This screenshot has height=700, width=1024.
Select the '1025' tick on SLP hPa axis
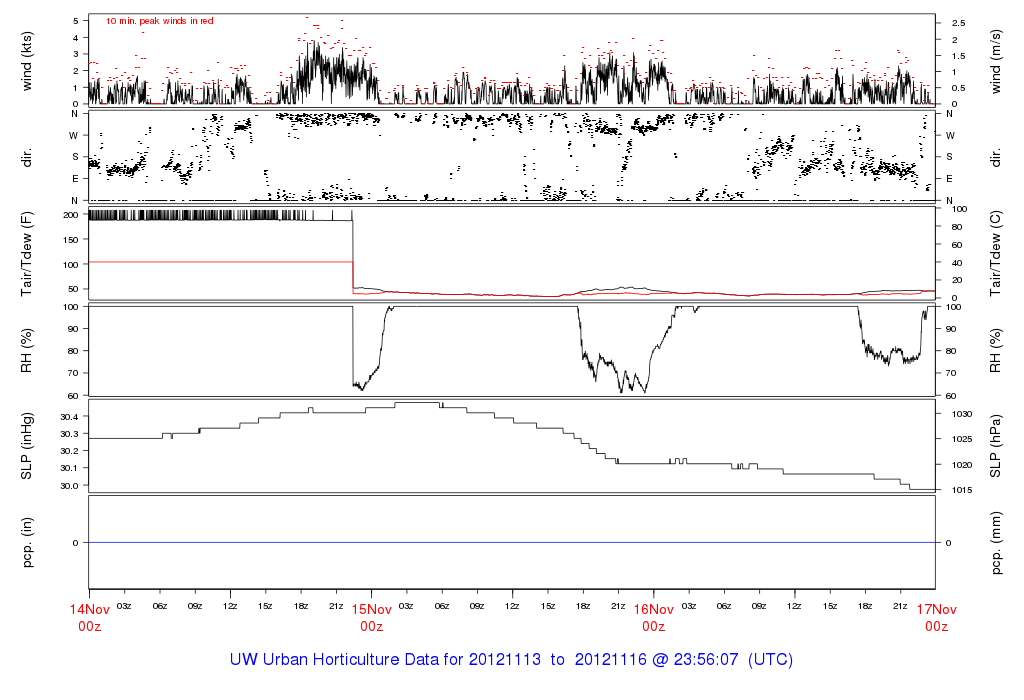[962, 439]
